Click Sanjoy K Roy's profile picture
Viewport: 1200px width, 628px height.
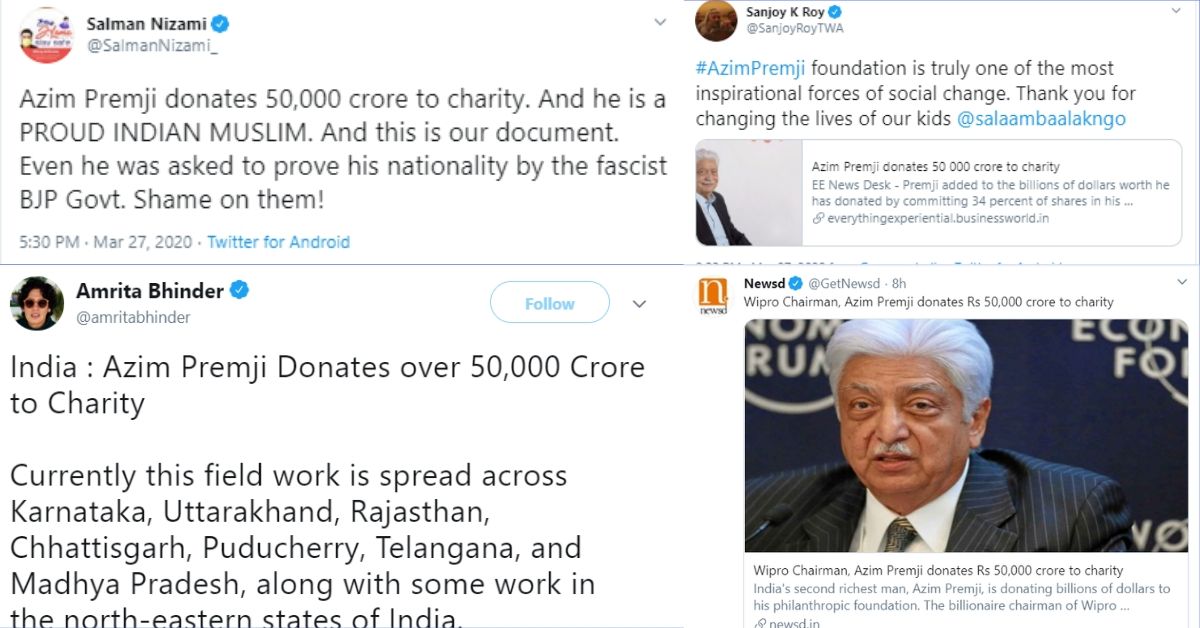tap(716, 20)
